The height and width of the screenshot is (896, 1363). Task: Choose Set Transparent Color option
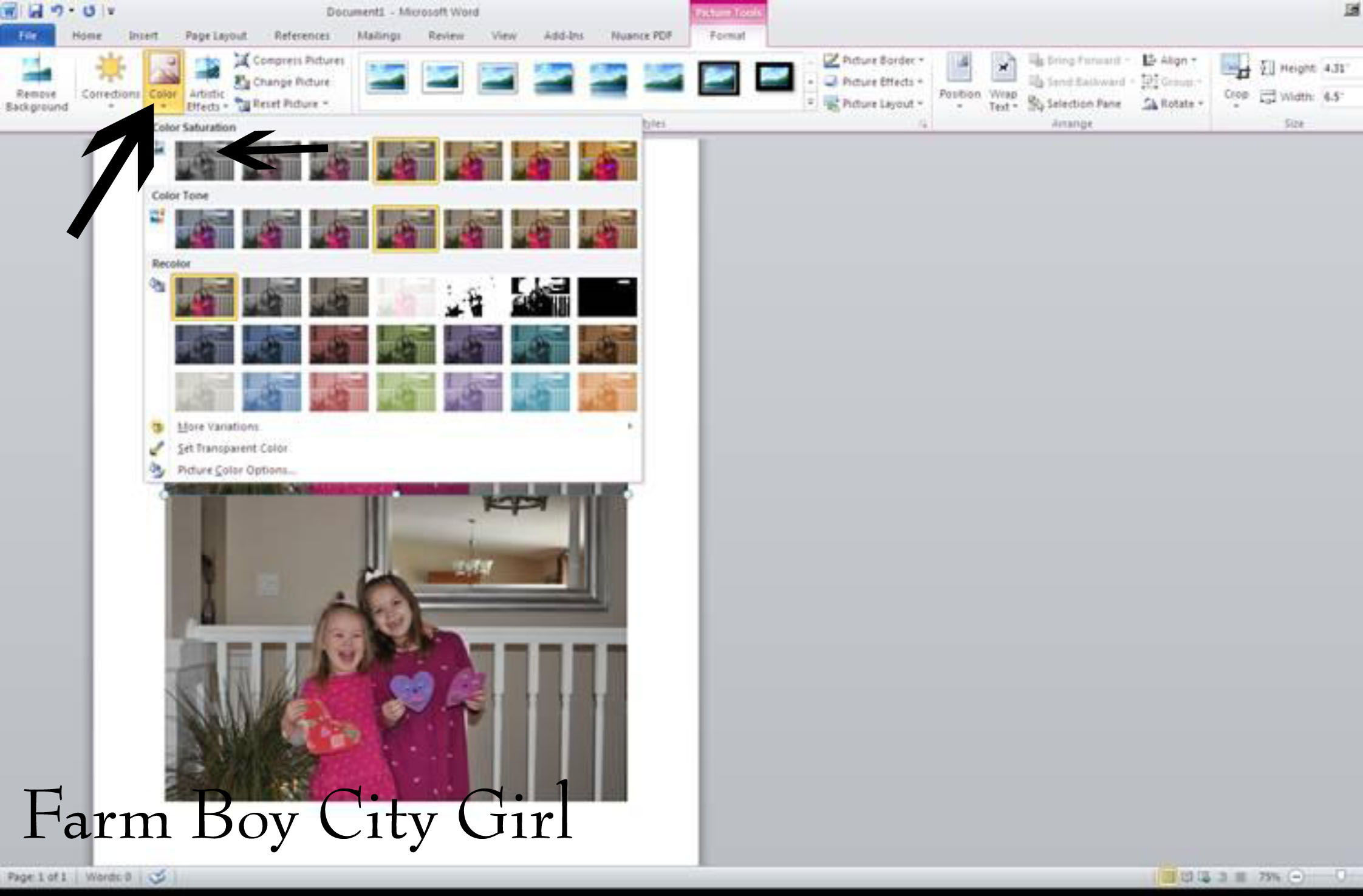pos(232,448)
